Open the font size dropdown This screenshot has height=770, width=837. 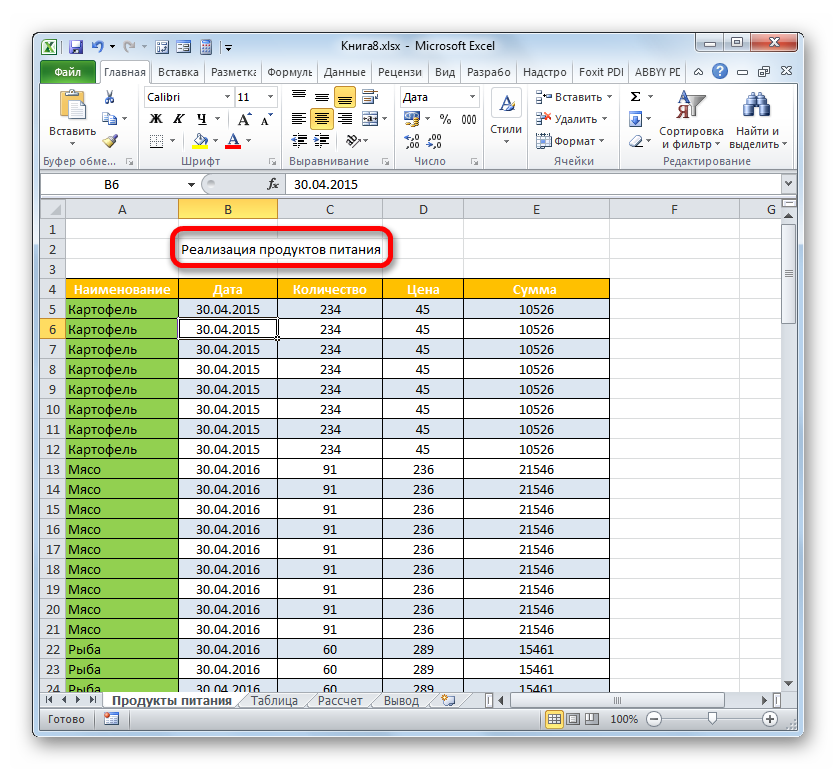click(x=271, y=97)
